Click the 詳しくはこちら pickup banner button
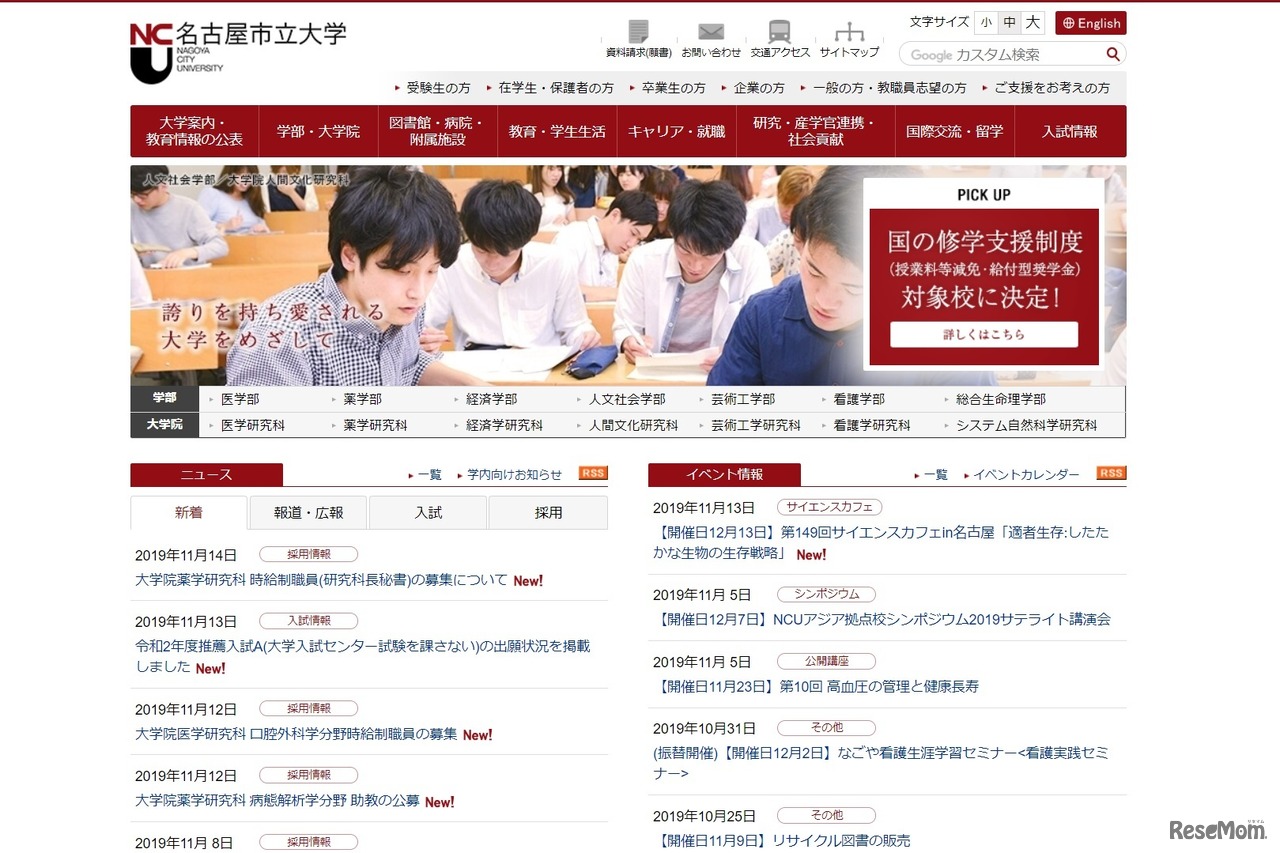The width and height of the screenshot is (1280, 853). pos(983,334)
